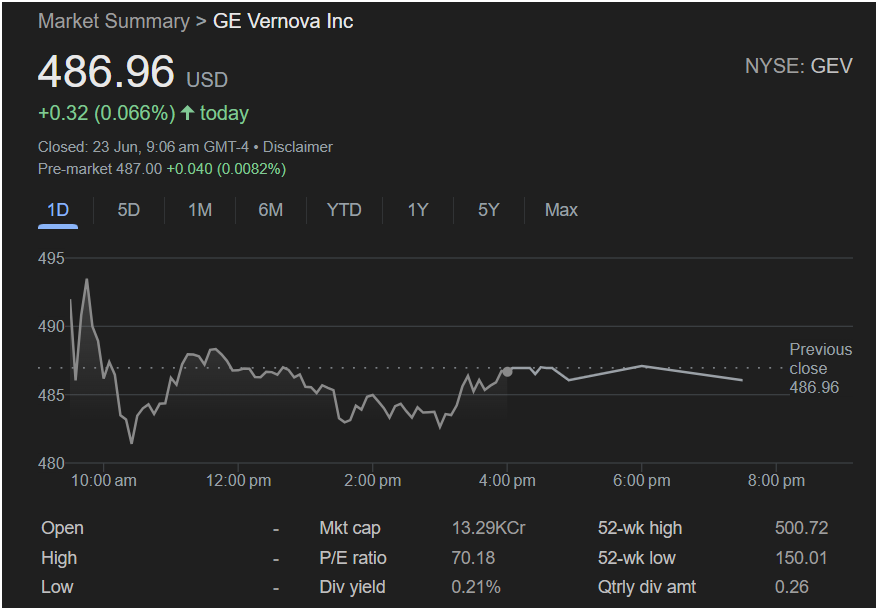The width and height of the screenshot is (878, 610).
Task: Switch to the 5D chart tab
Action: (x=128, y=210)
